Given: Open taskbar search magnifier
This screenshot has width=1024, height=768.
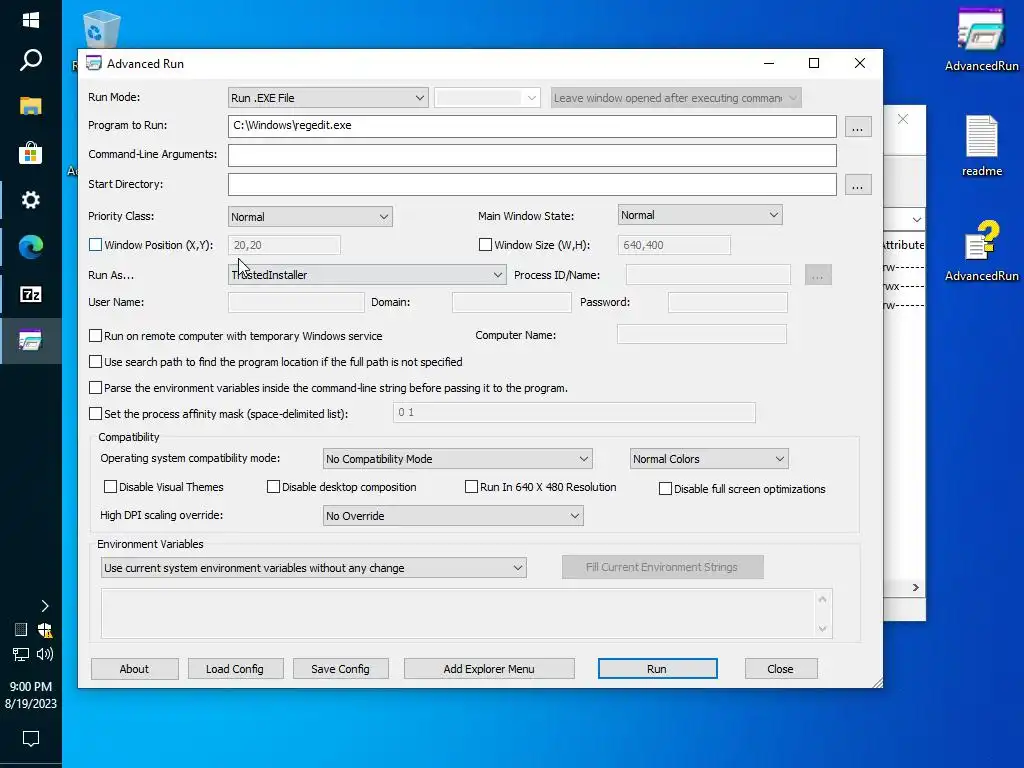Looking at the screenshot, I should 30,60.
